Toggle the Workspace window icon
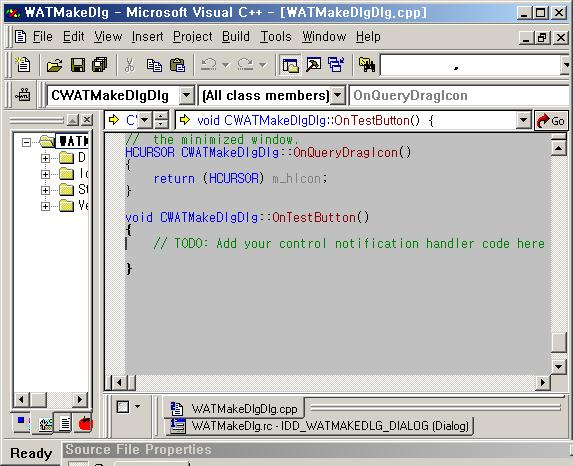This screenshot has height=466, width=573. point(290,65)
